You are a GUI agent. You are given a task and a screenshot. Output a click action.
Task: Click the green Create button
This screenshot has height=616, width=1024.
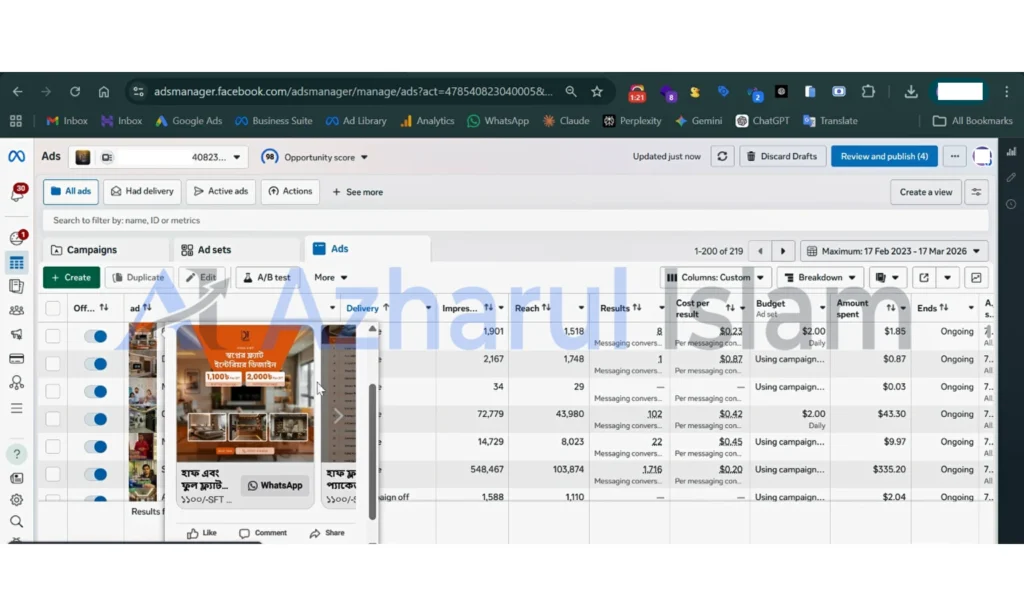71,278
